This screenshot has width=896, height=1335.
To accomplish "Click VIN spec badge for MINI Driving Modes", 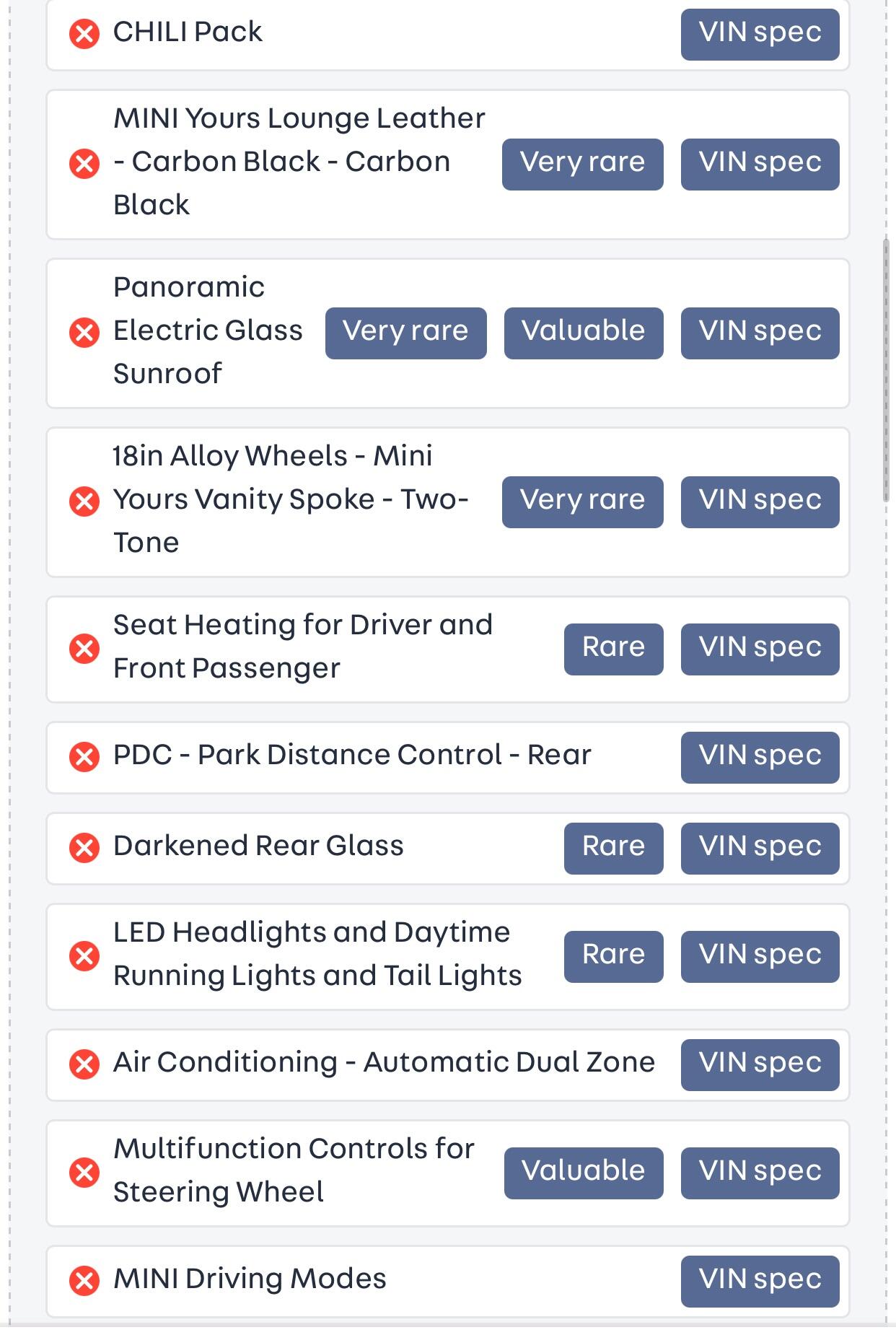I will 760,1281.
